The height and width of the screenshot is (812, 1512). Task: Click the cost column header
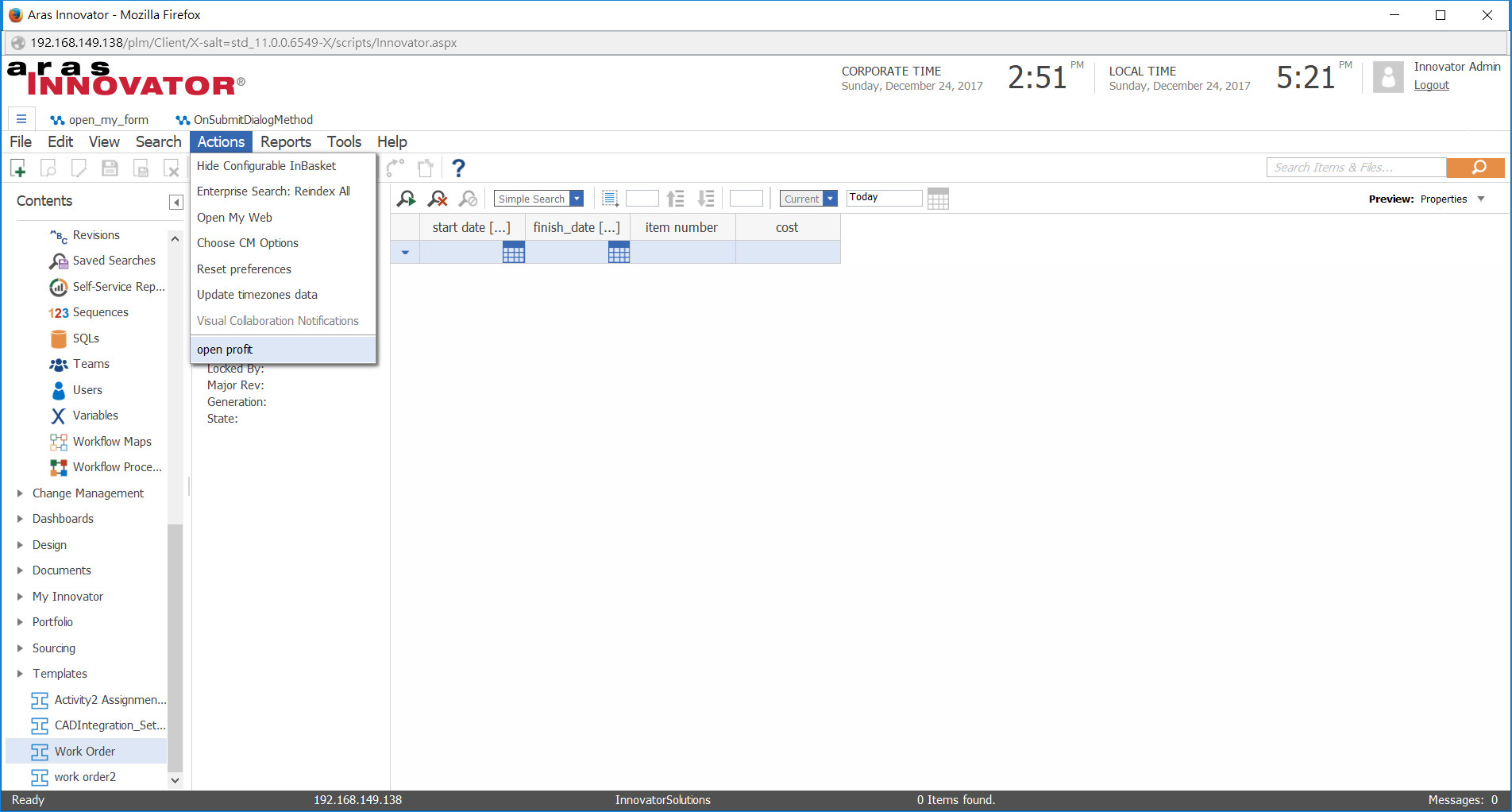click(x=787, y=227)
